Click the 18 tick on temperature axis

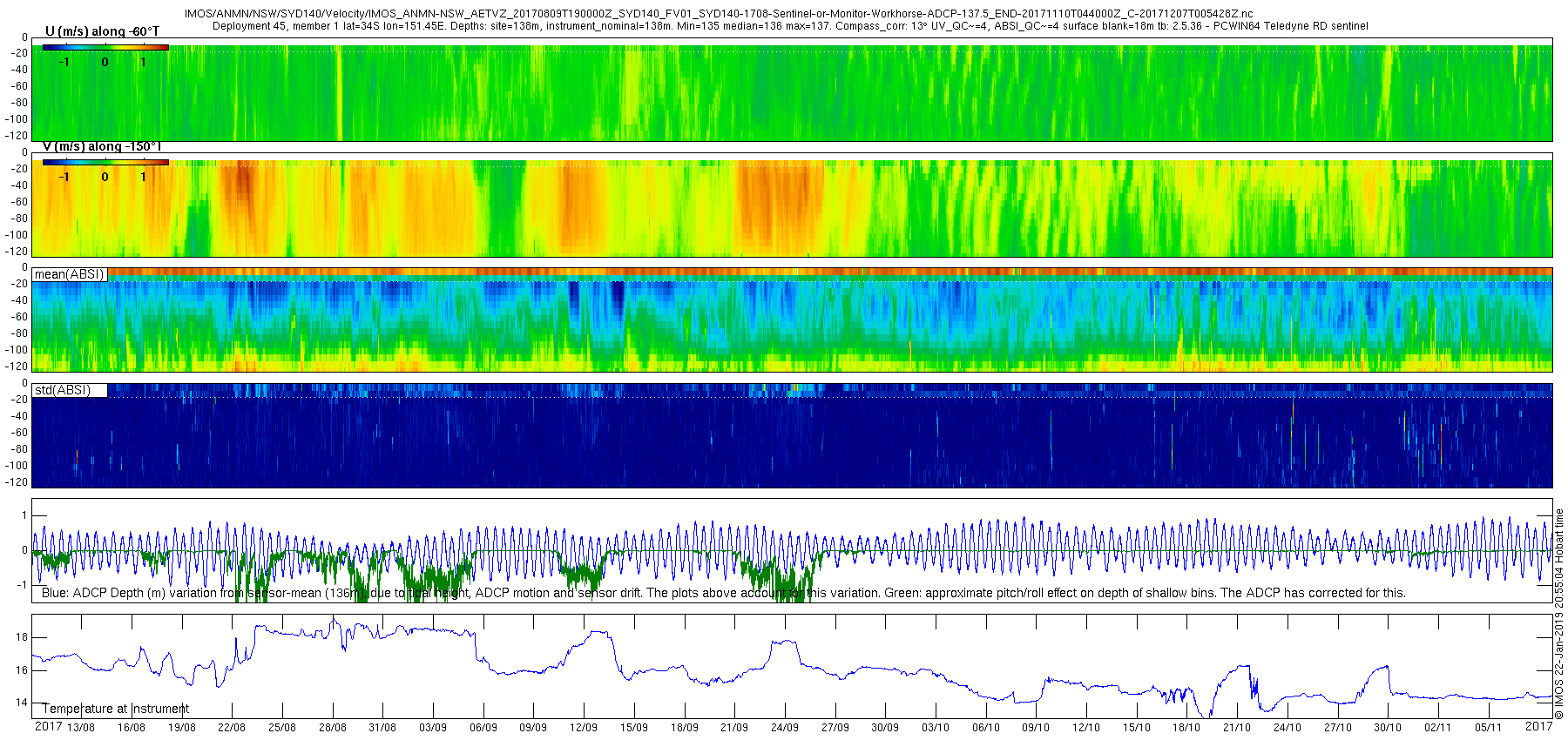coord(22,637)
